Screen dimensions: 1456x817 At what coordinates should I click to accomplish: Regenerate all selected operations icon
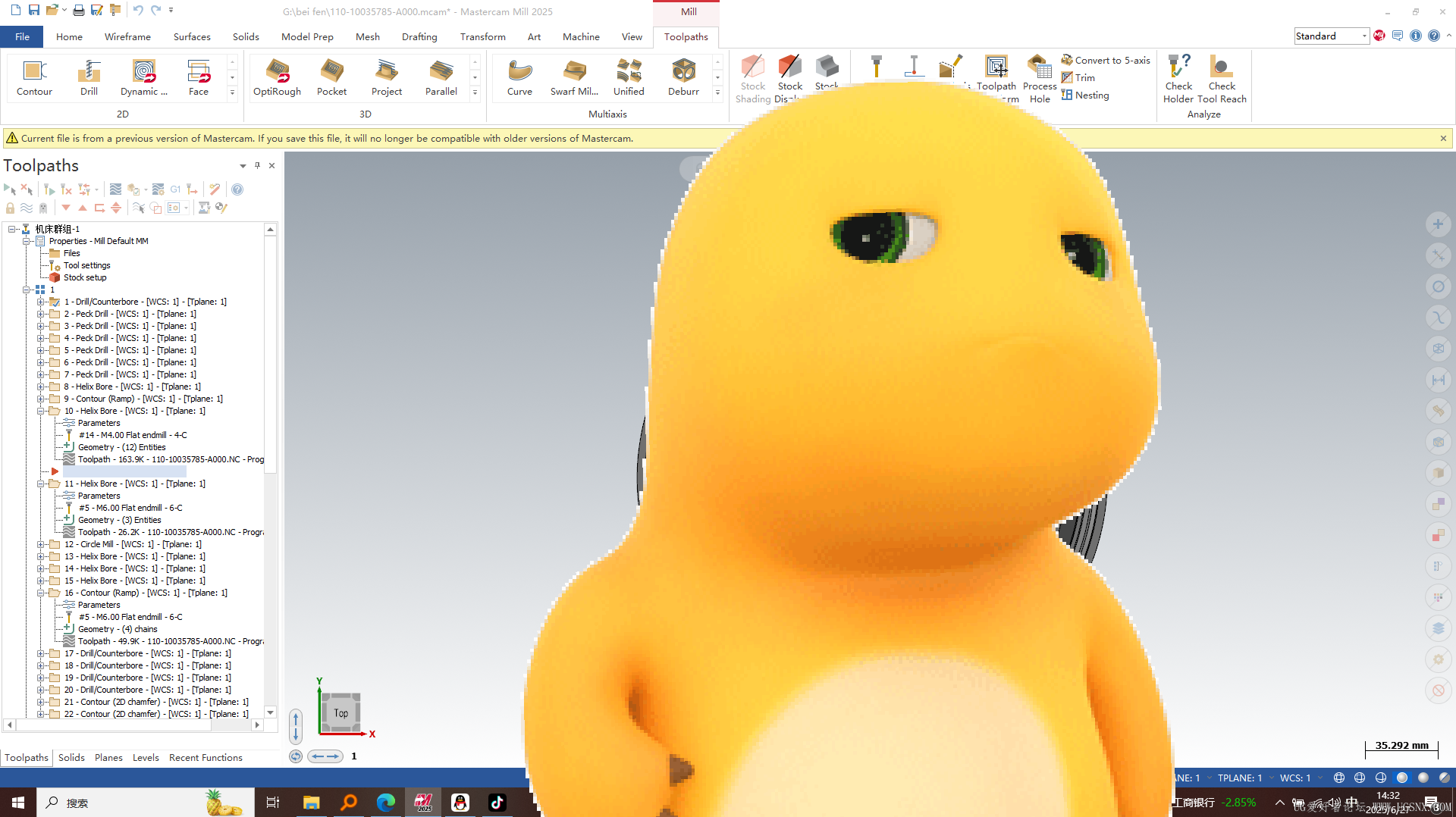click(x=49, y=189)
